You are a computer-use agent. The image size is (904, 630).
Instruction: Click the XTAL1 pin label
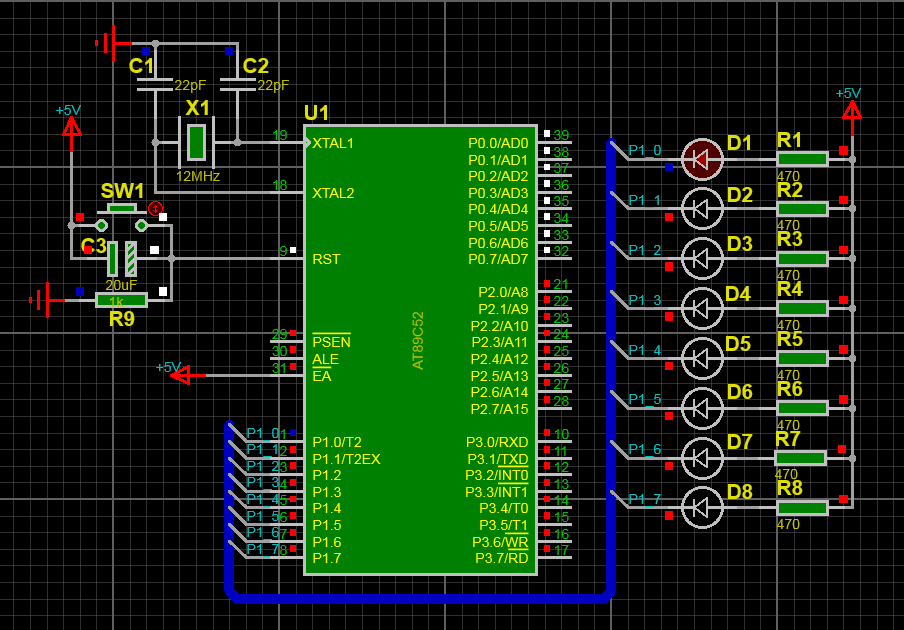(333, 144)
